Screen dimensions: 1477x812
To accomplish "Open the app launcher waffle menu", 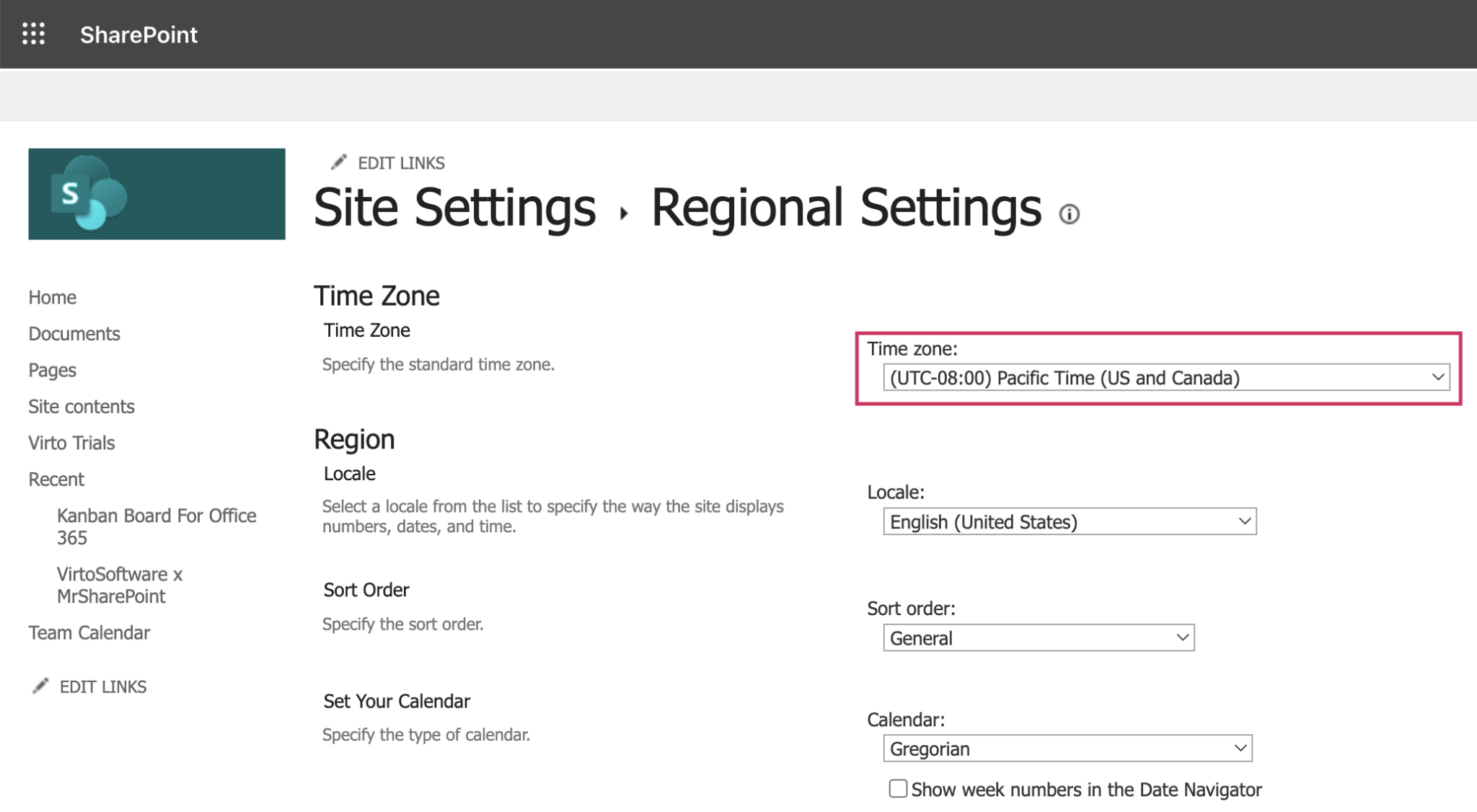I will pyautogui.click(x=33, y=34).
